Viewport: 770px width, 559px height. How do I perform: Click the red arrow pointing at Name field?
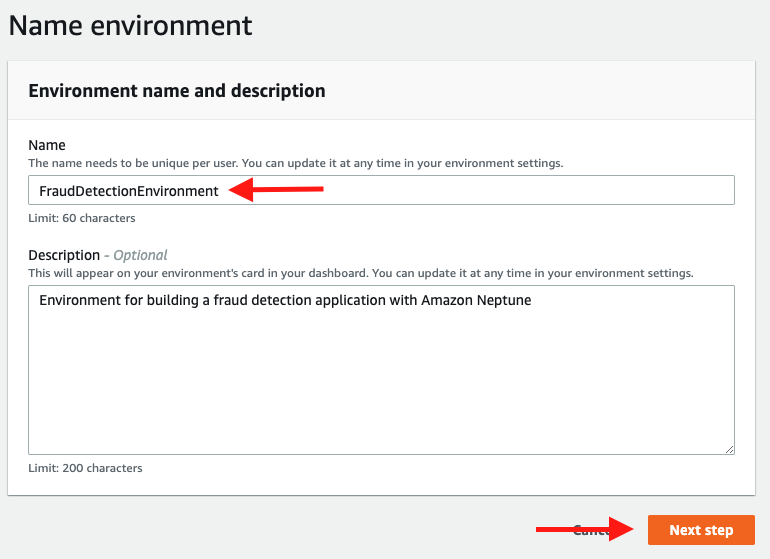[277, 189]
